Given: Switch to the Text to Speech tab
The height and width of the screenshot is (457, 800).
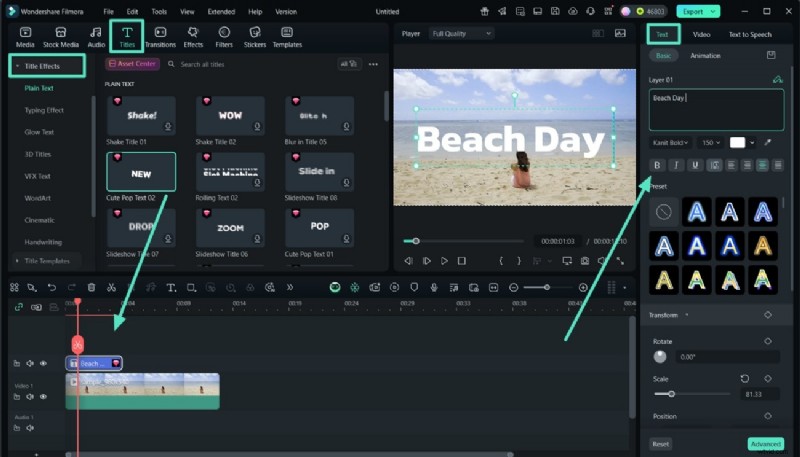Looking at the screenshot, I should click(749, 34).
